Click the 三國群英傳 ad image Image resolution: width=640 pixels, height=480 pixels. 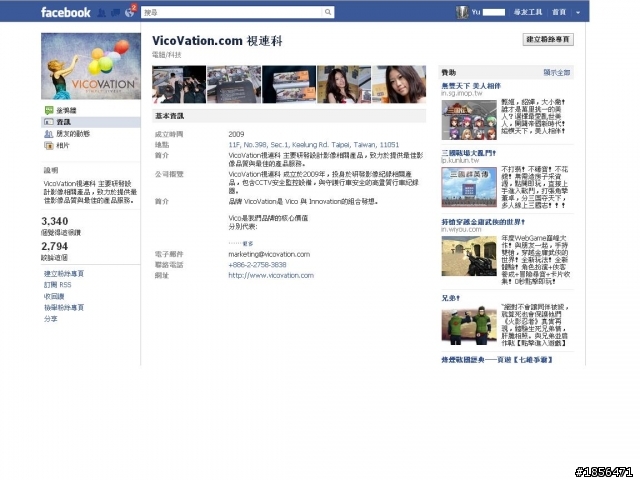pyautogui.click(x=469, y=187)
